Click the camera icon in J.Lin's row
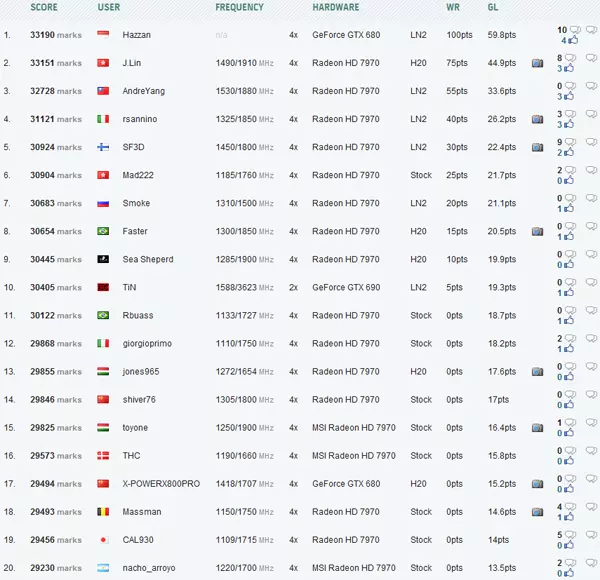Image resolution: width=600 pixels, height=580 pixels. [538, 63]
